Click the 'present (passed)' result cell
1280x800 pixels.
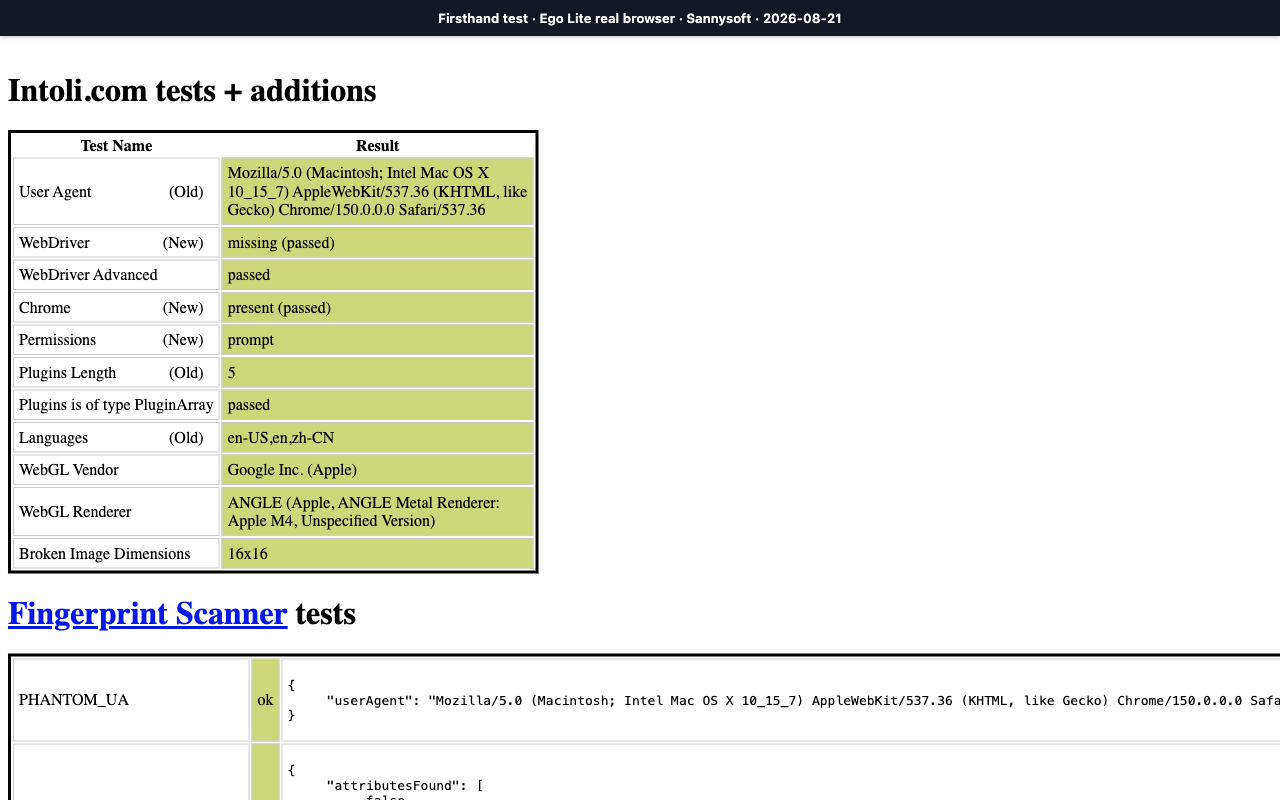coord(377,308)
